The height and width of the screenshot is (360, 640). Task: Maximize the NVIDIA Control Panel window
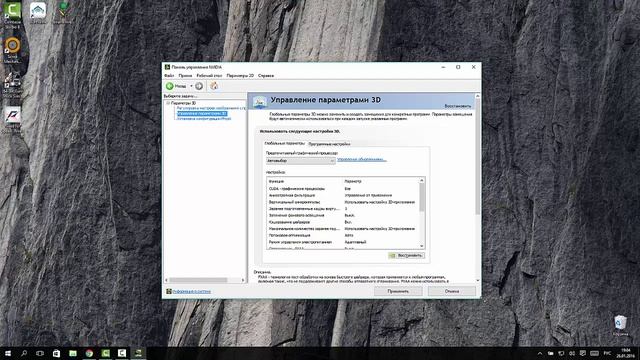(458, 67)
